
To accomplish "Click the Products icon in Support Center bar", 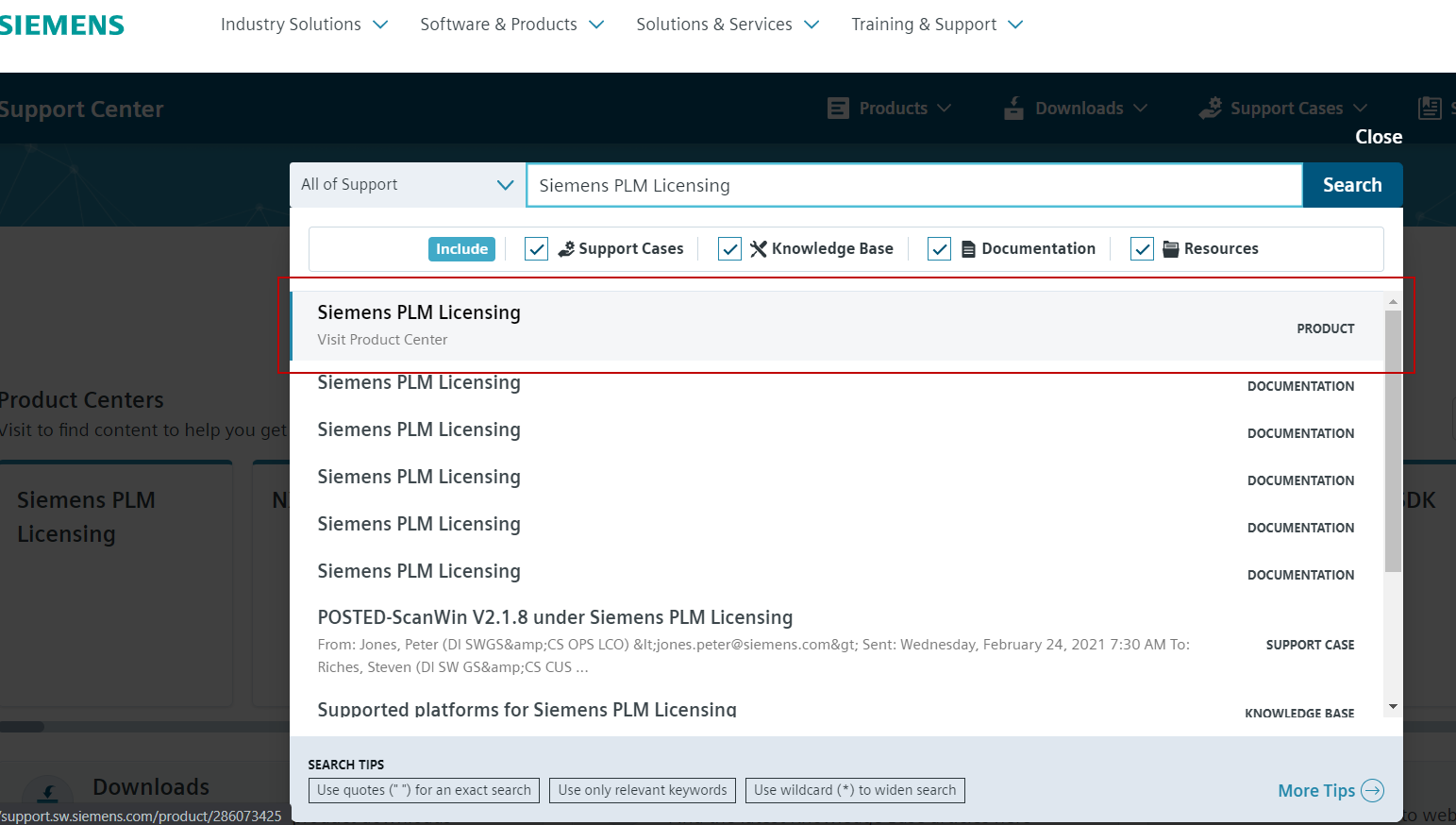I will pos(838,108).
